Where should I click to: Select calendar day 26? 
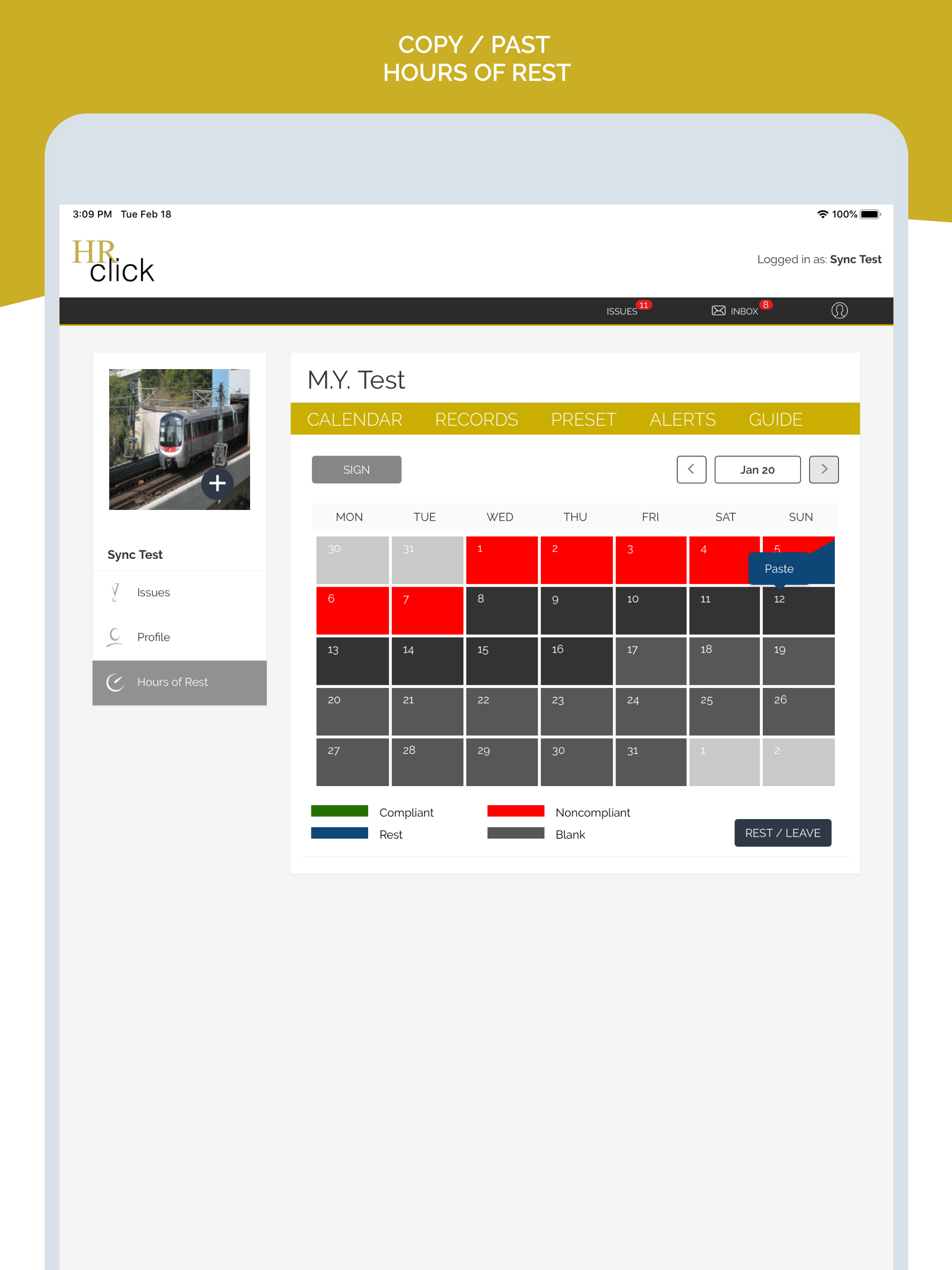[x=799, y=711]
